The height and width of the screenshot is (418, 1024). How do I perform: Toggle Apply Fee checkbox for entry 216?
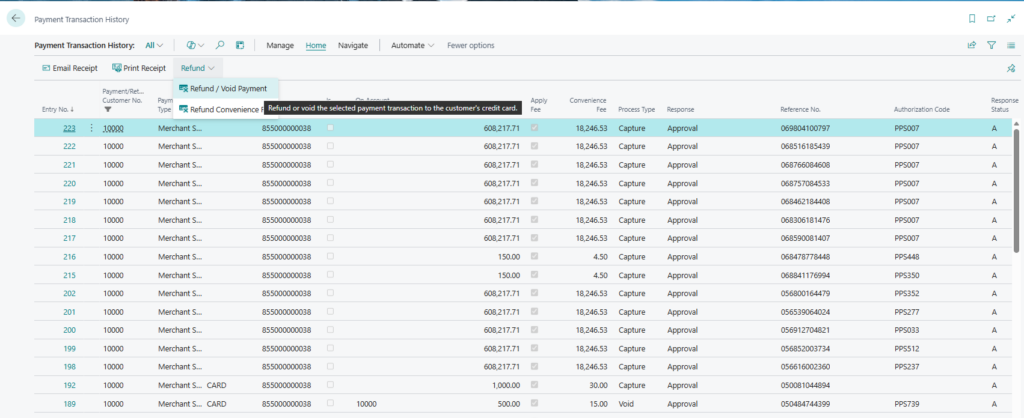535,257
